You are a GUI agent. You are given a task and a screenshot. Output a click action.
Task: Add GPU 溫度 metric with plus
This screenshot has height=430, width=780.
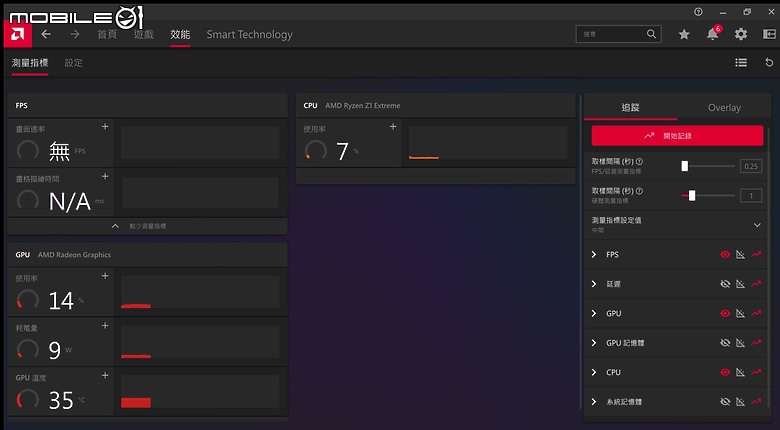click(105, 375)
